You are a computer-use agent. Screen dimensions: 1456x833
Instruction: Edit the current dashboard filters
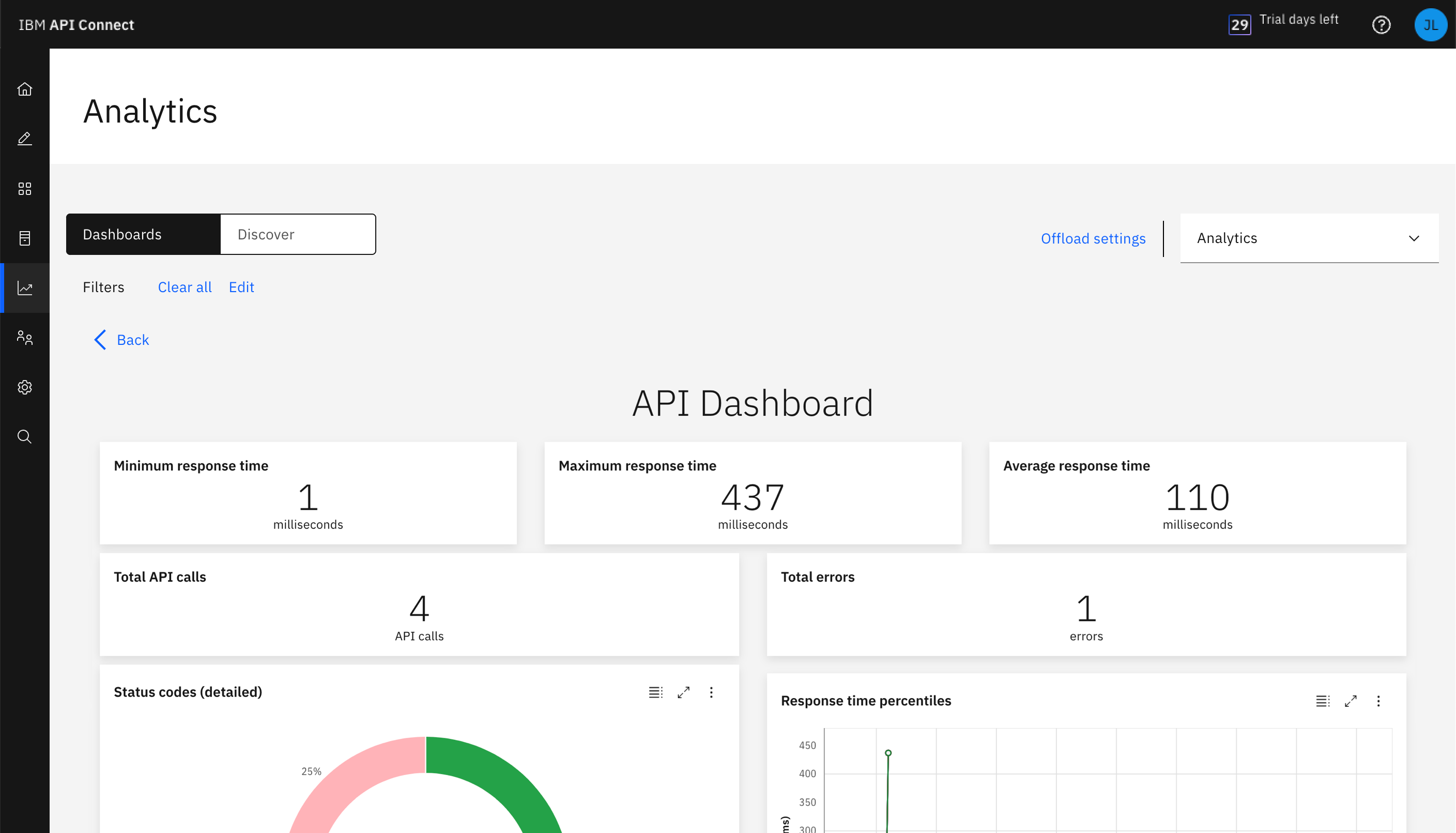tap(241, 287)
